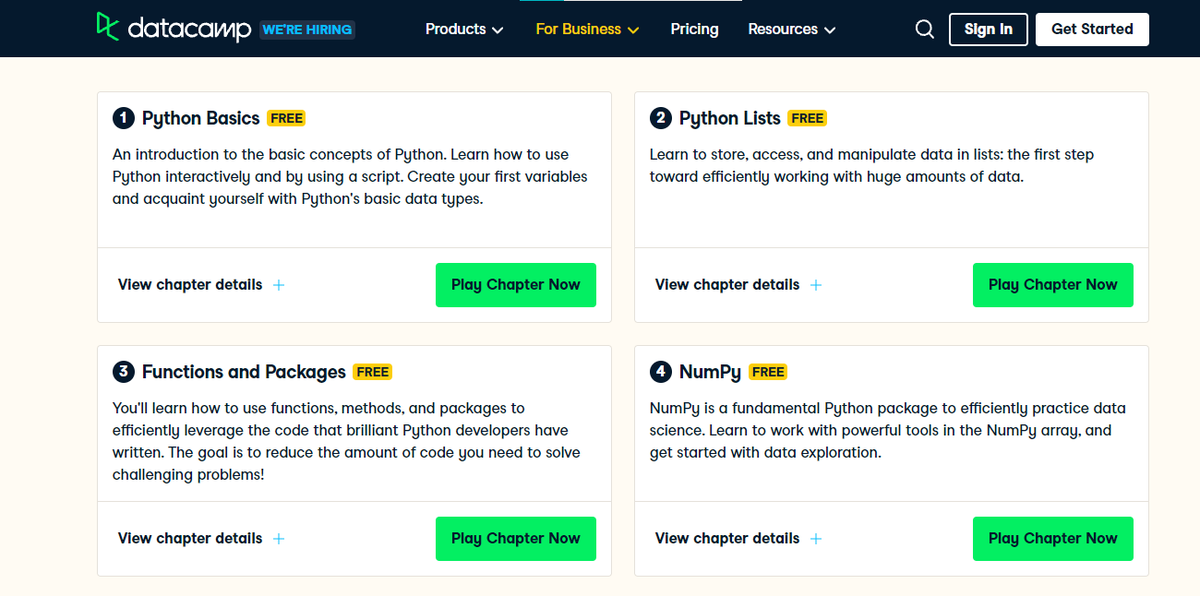Click FREE tag beside Python Basics
This screenshot has height=596, width=1200.
click(x=286, y=118)
